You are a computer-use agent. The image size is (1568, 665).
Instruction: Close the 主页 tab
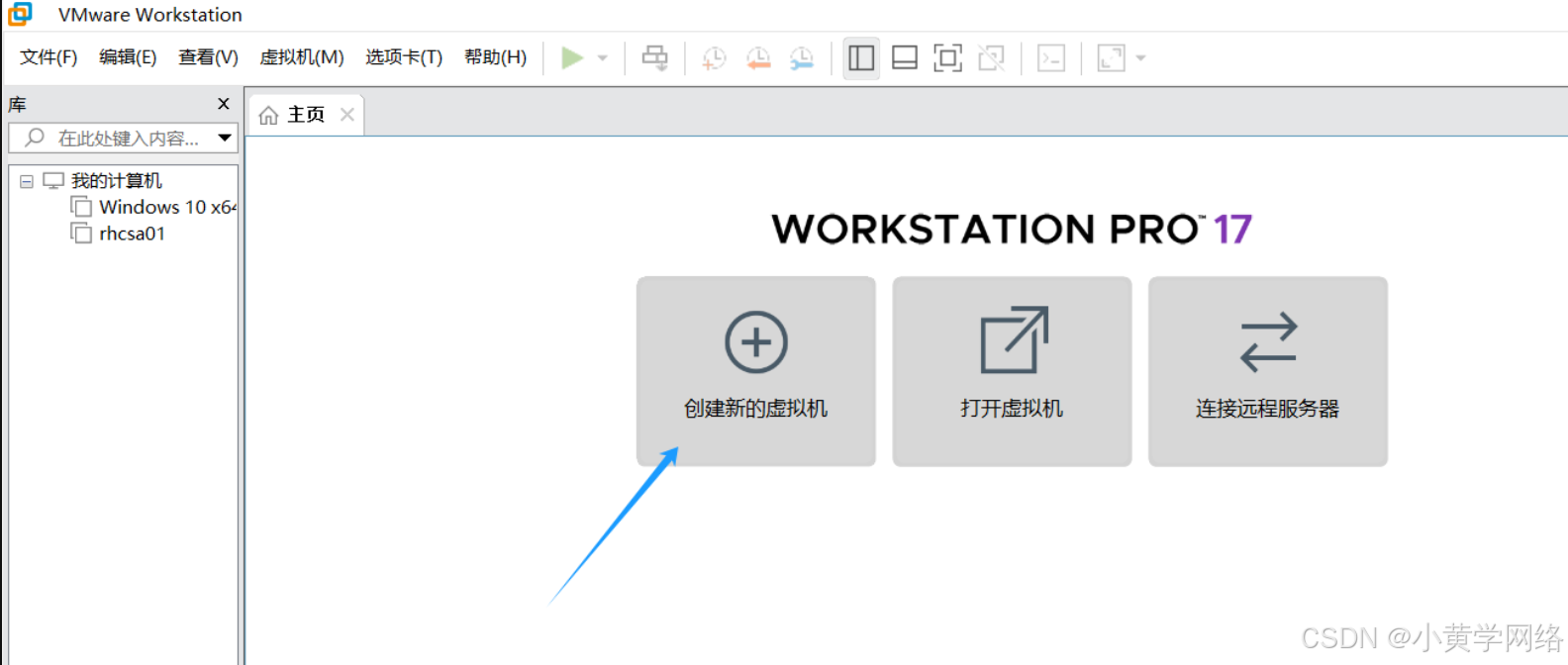coord(347,114)
